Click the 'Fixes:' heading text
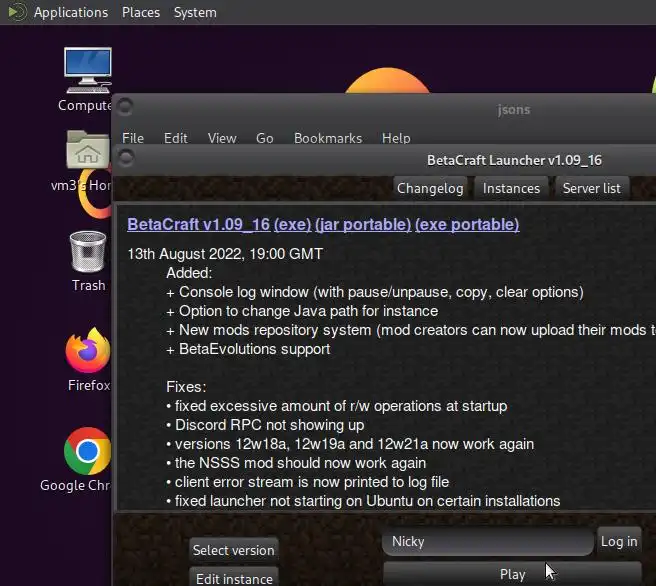This screenshot has width=656, height=586. click(186, 387)
